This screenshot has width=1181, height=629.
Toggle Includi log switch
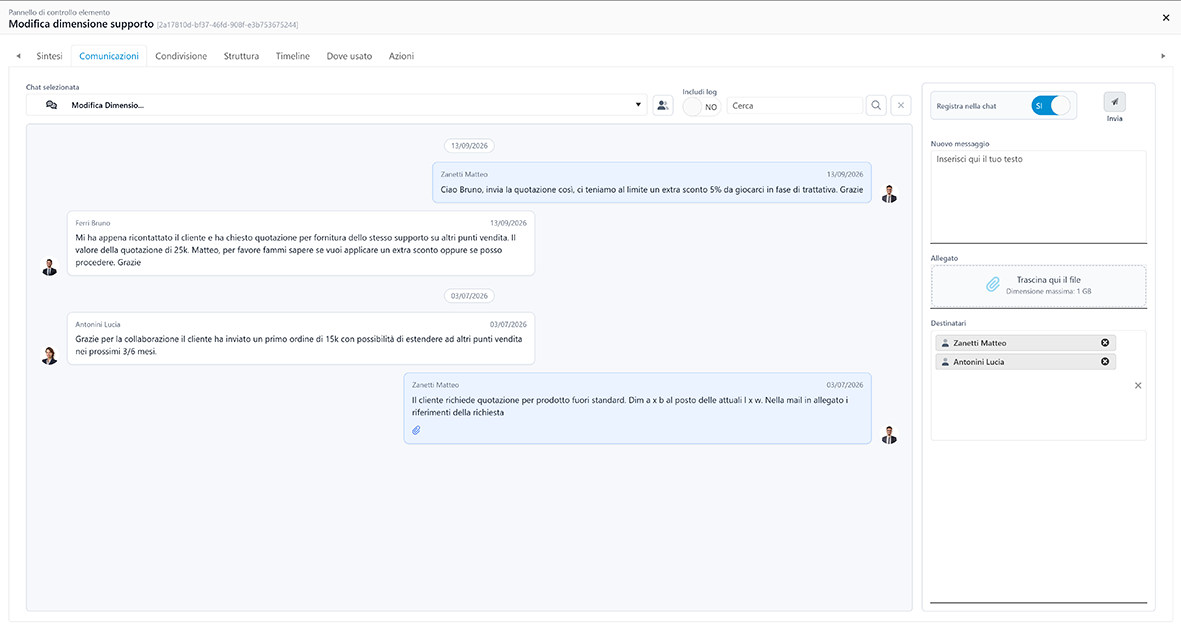click(701, 107)
